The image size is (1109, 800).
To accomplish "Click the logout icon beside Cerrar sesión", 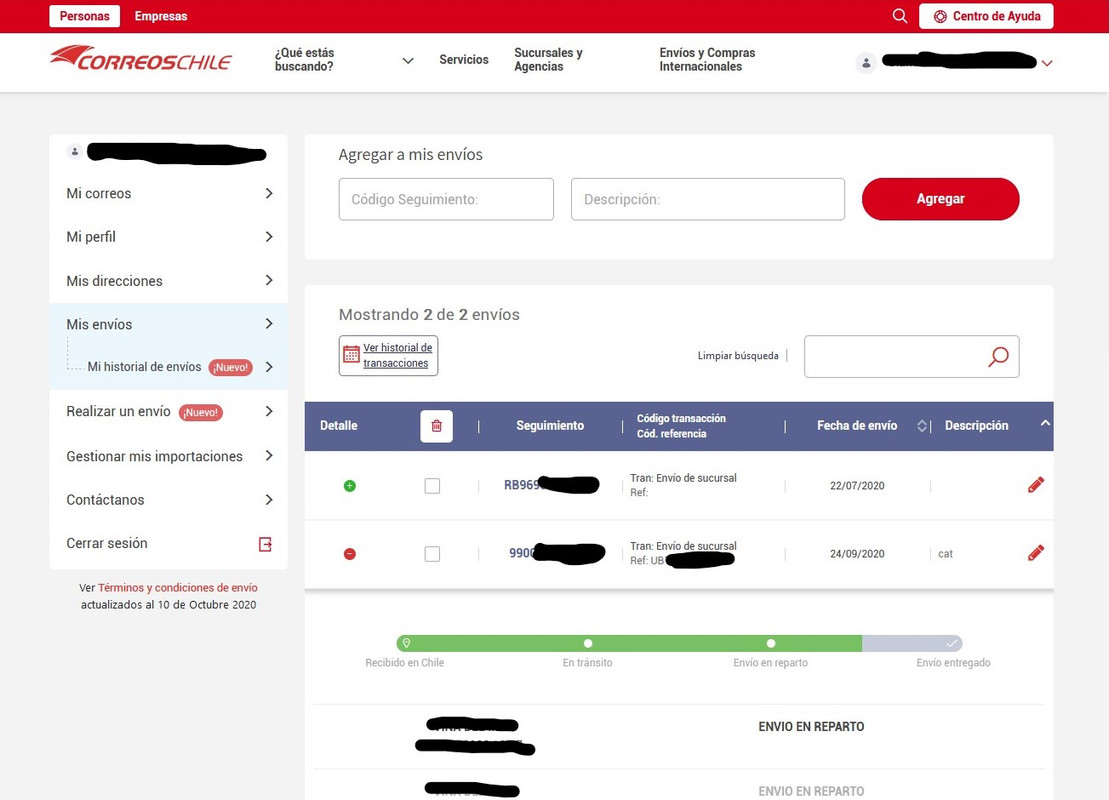I will click(x=265, y=544).
